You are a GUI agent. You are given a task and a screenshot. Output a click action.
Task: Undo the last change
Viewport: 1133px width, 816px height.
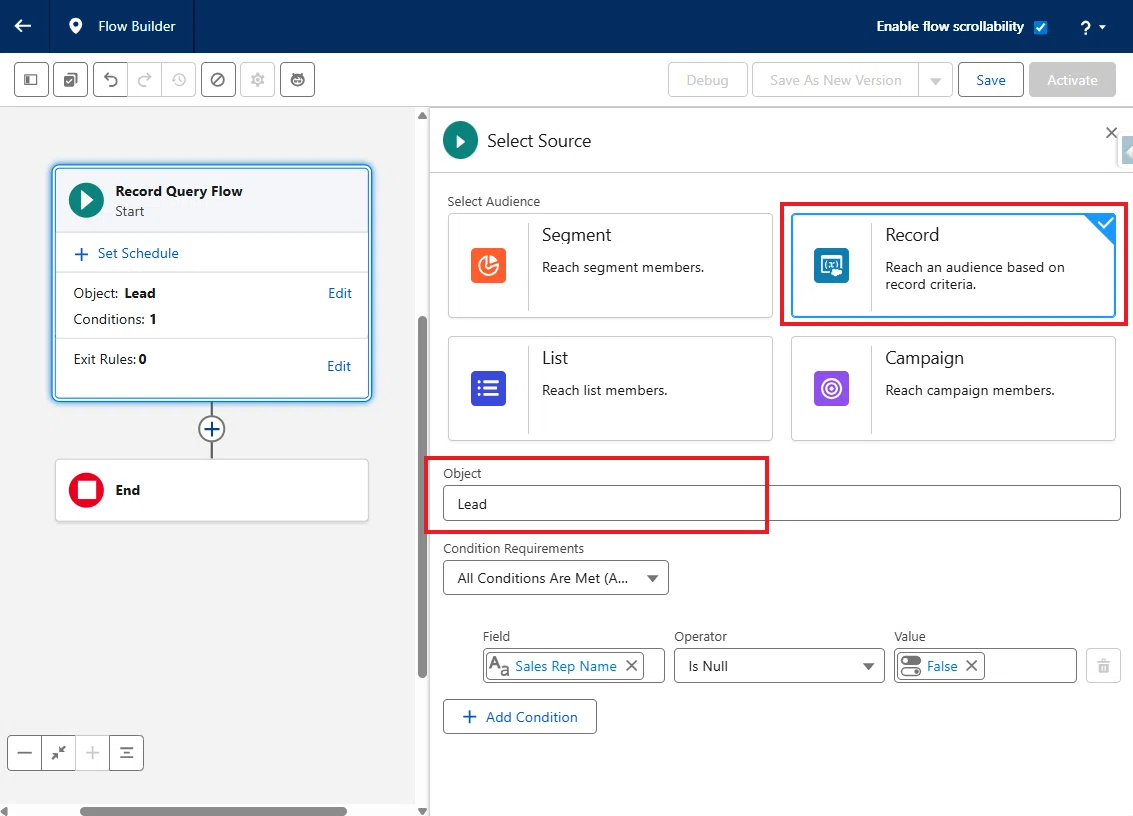111,80
